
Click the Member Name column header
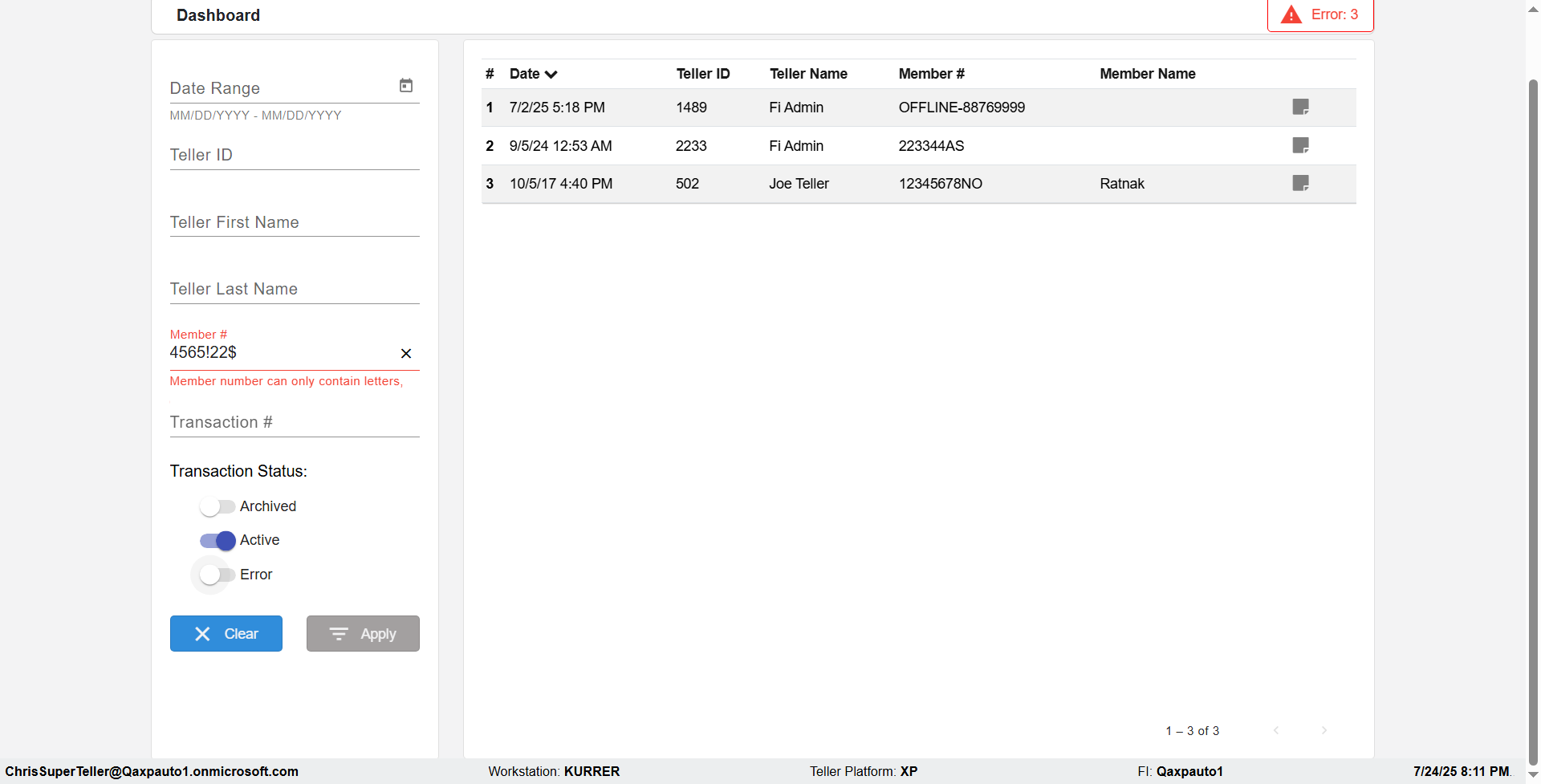click(1147, 74)
